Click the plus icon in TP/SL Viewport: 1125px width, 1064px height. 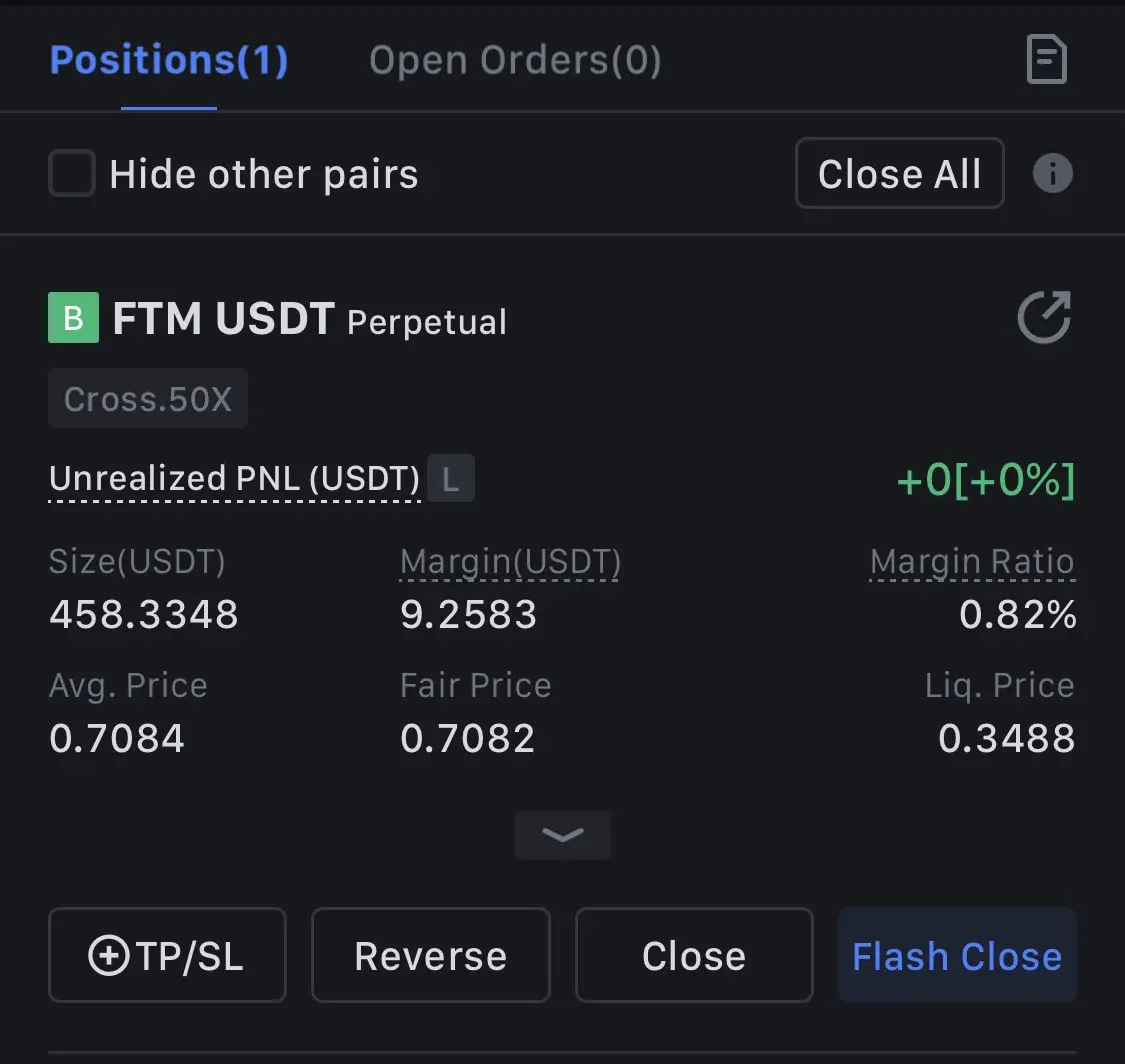click(x=108, y=956)
